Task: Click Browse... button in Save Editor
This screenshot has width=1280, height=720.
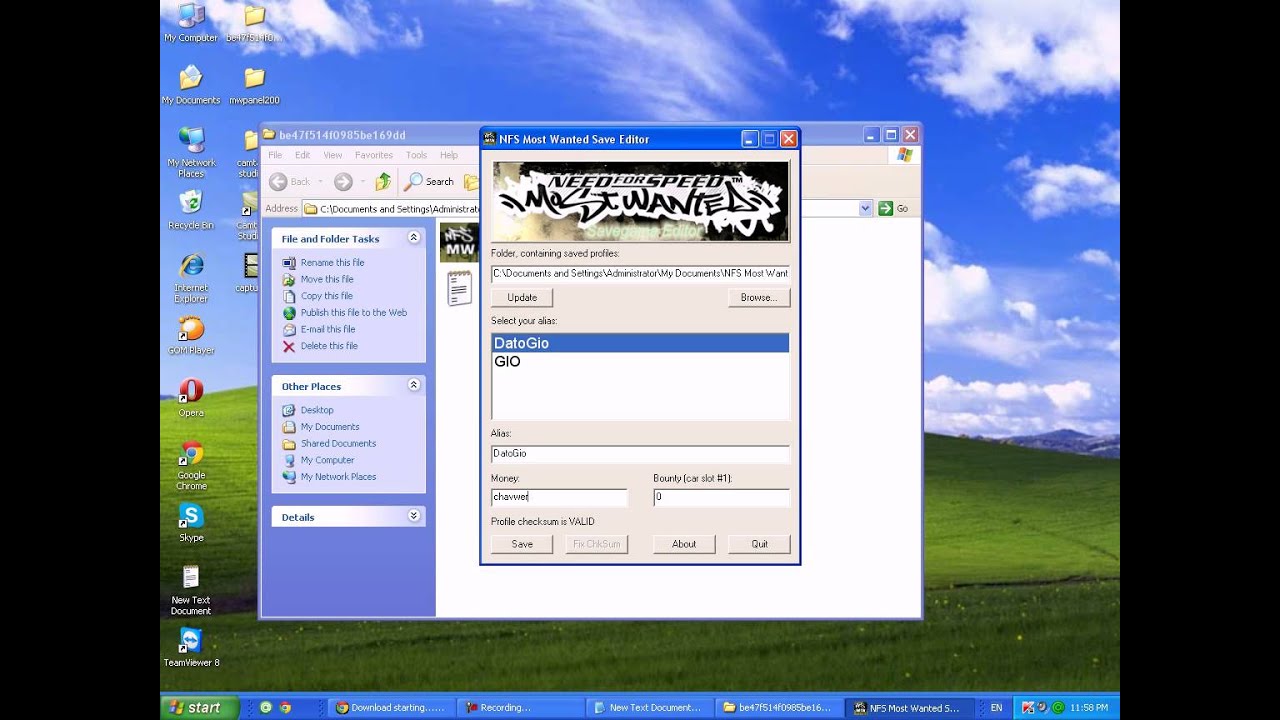Action: 758,297
